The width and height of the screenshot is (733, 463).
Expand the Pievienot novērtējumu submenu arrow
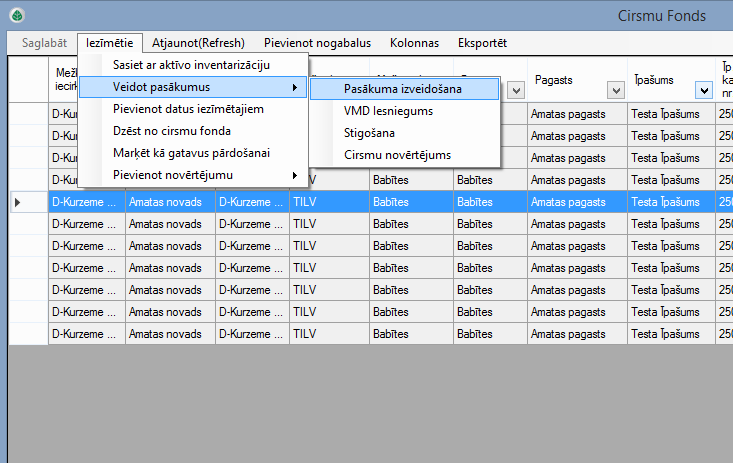point(295,175)
